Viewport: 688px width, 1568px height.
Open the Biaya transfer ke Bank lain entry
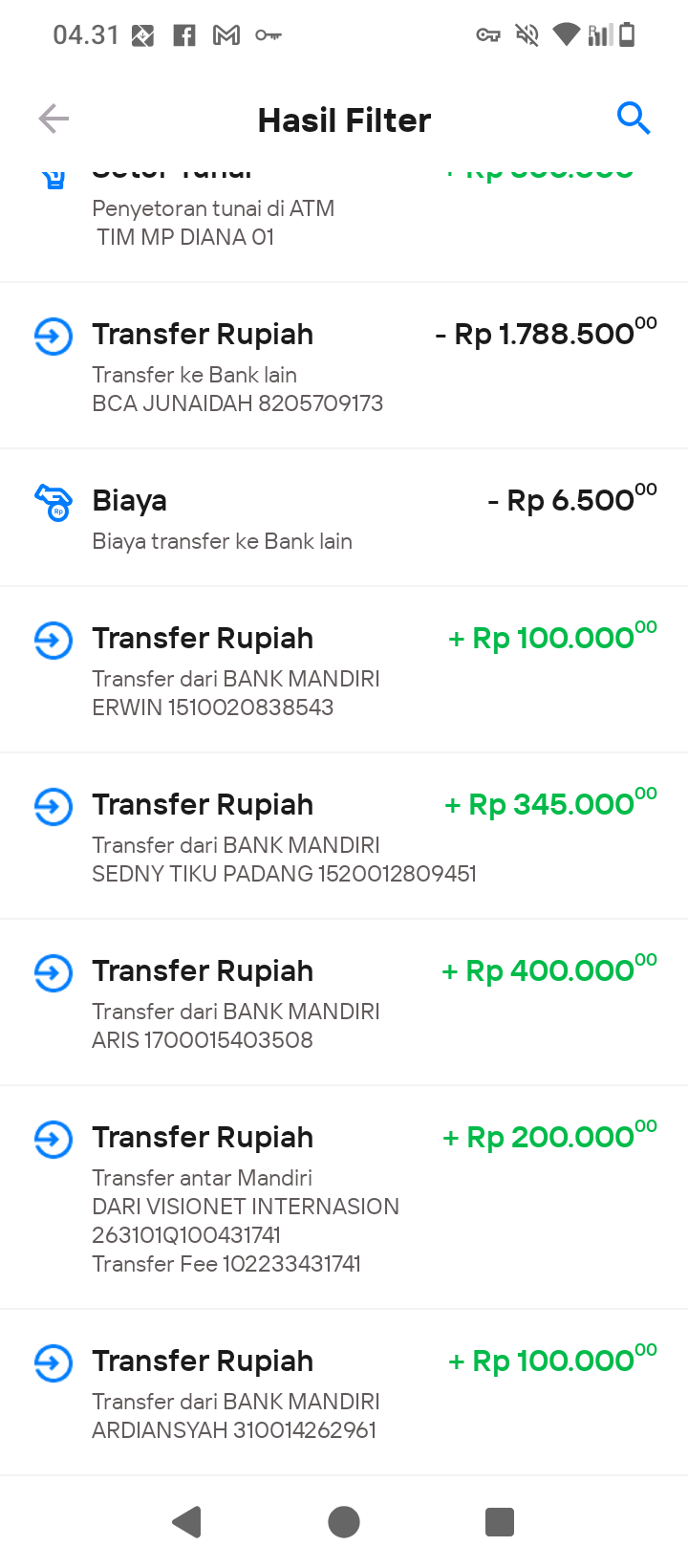click(344, 518)
